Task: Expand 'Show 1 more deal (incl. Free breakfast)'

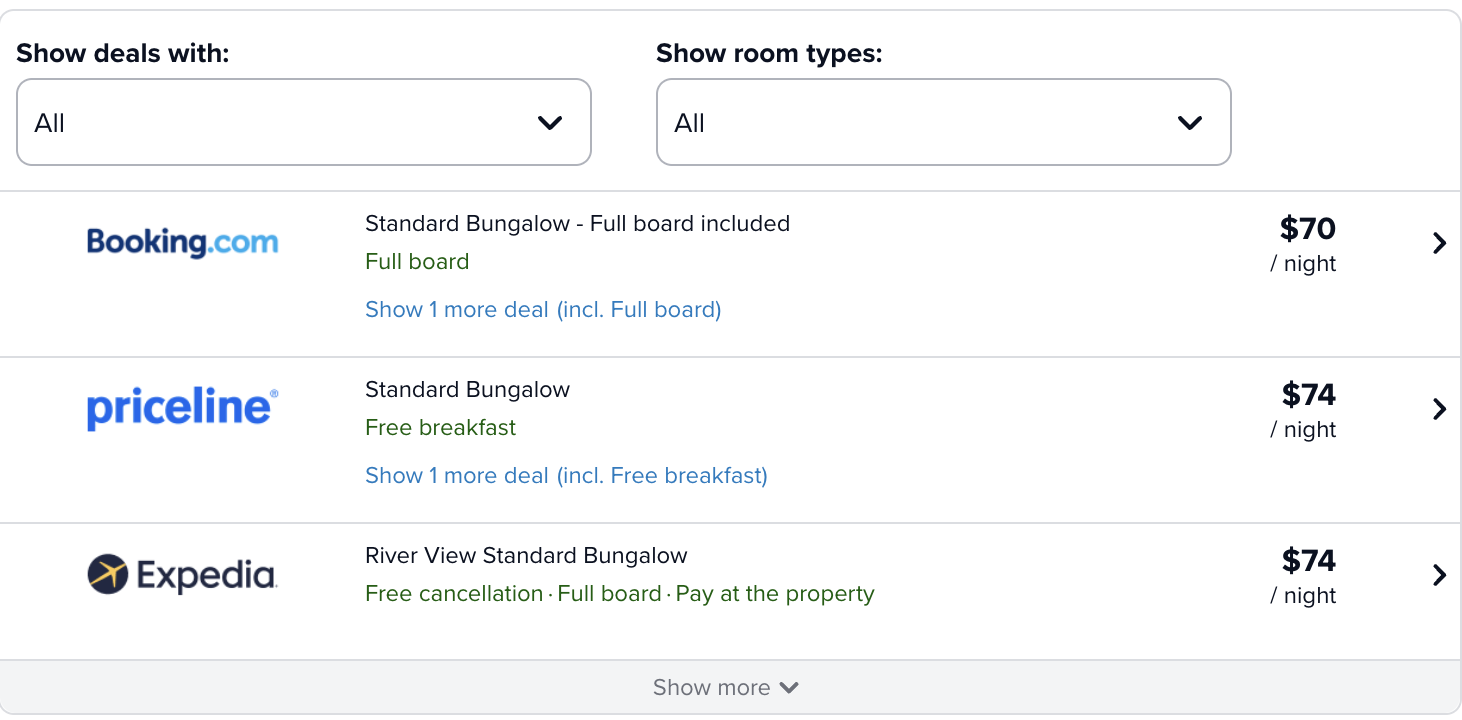Action: (x=566, y=476)
